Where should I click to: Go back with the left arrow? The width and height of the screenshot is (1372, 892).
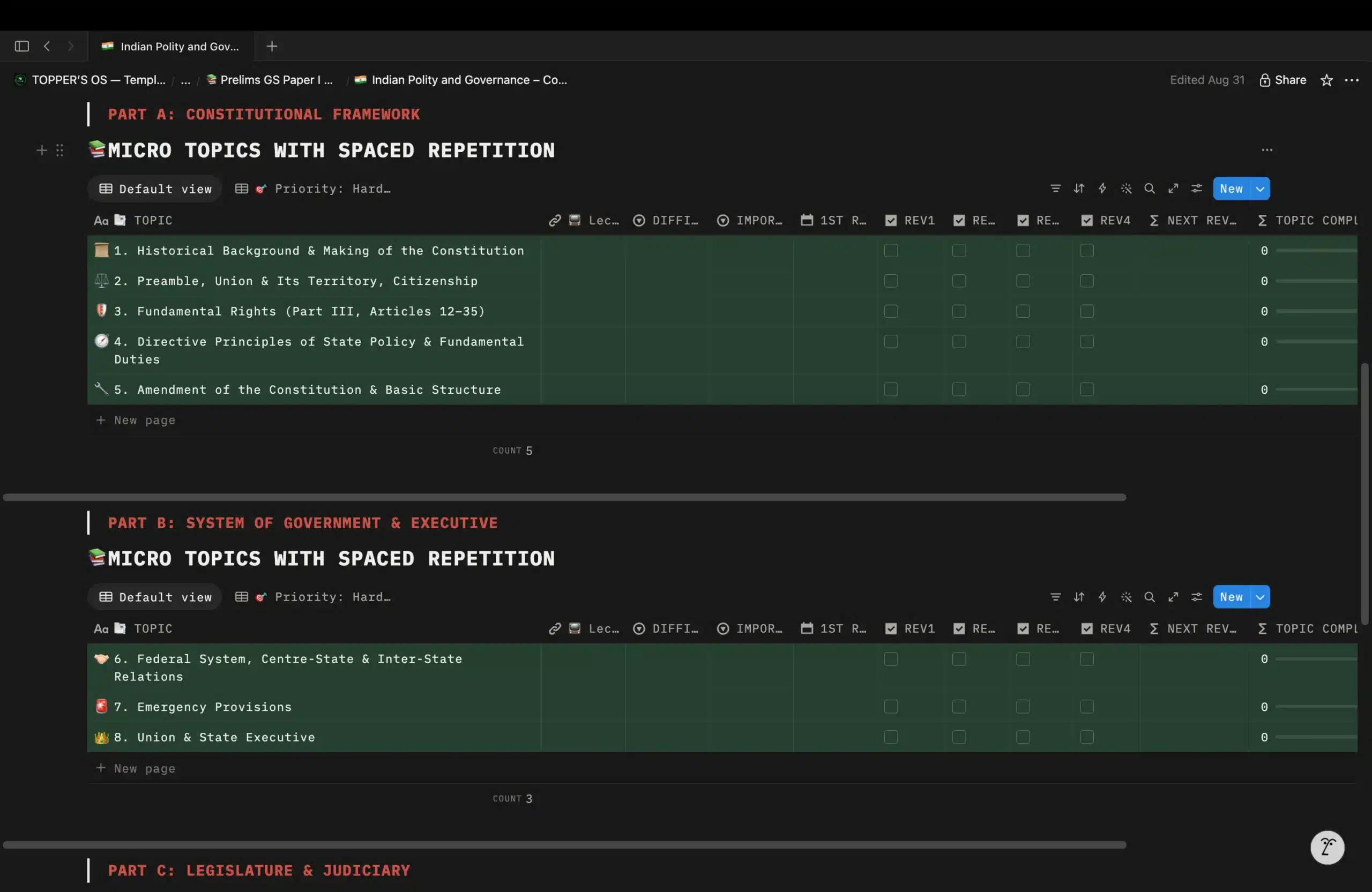47,46
